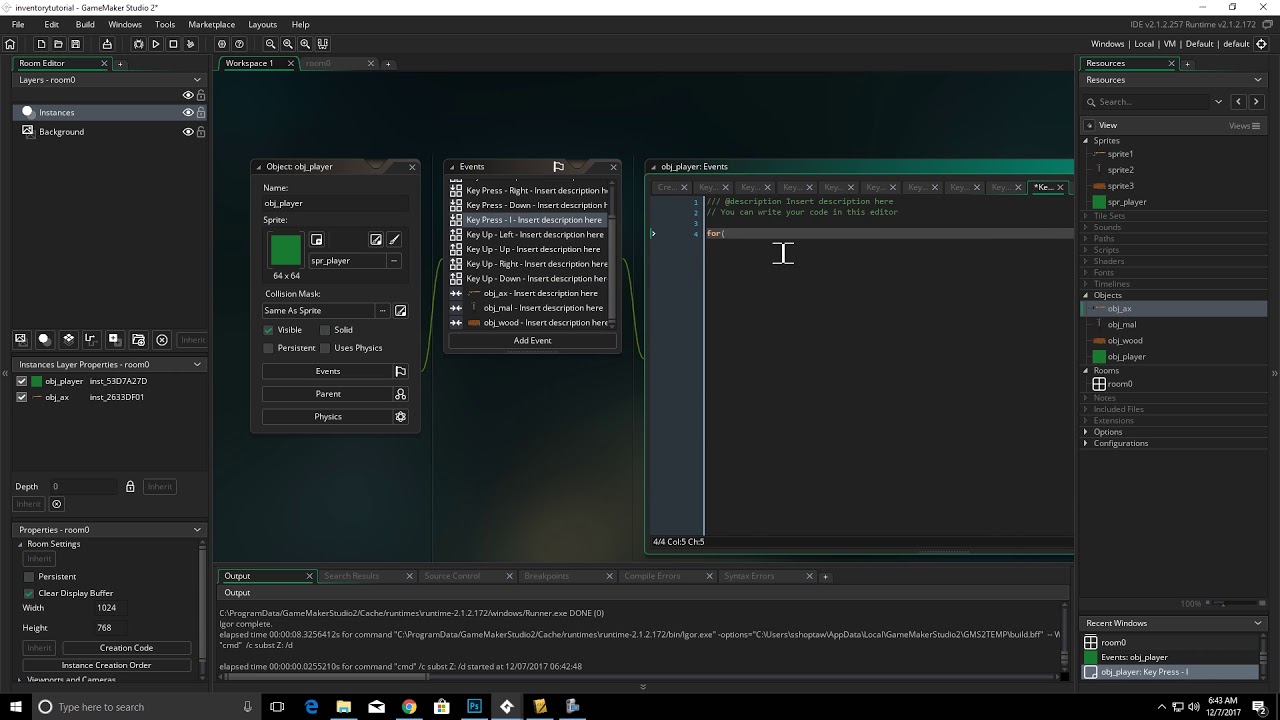Create a new background layer icon
Viewport: 1280px width, 720px height.
coord(20,340)
